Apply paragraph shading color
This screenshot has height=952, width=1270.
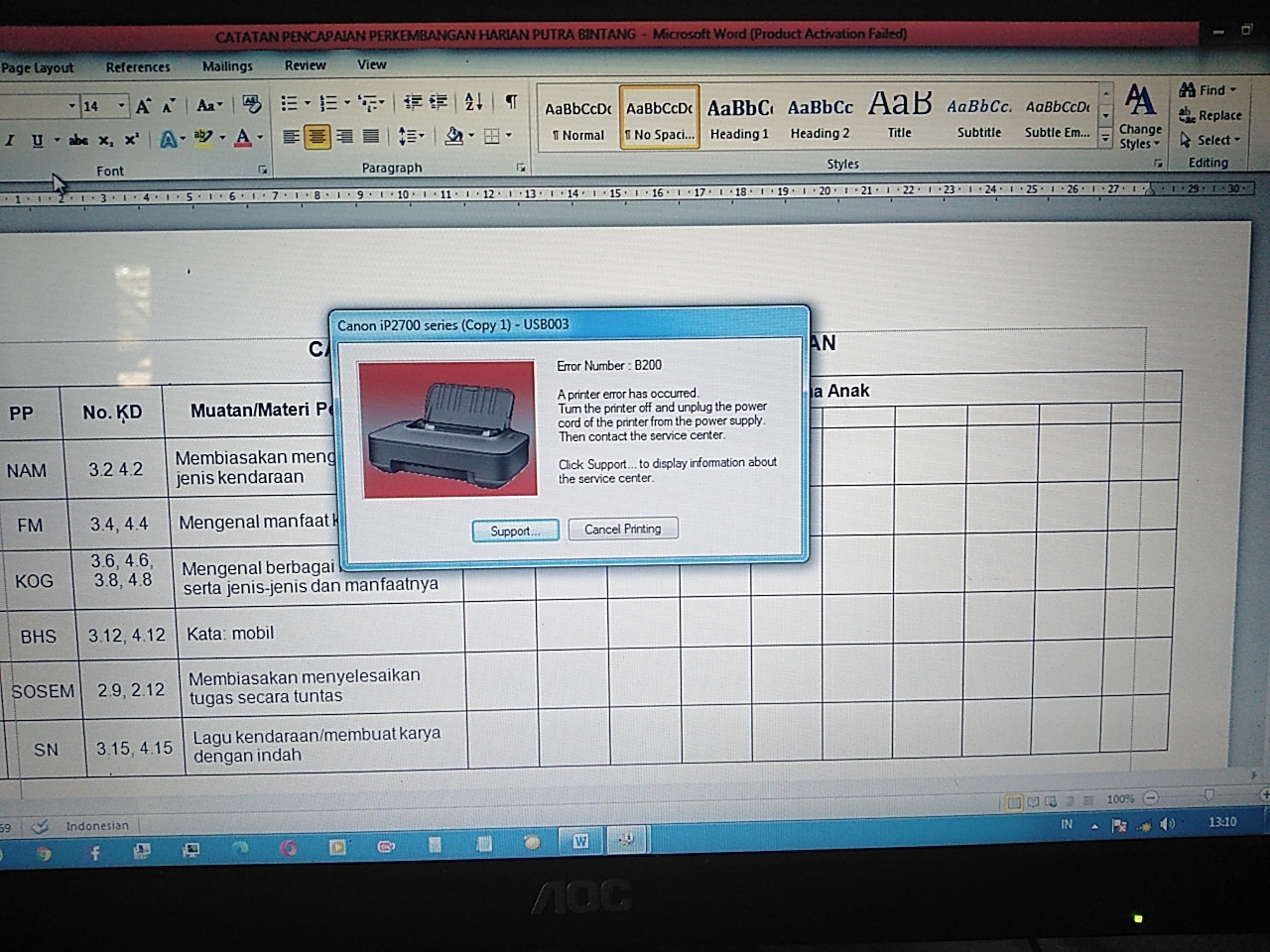pos(453,135)
